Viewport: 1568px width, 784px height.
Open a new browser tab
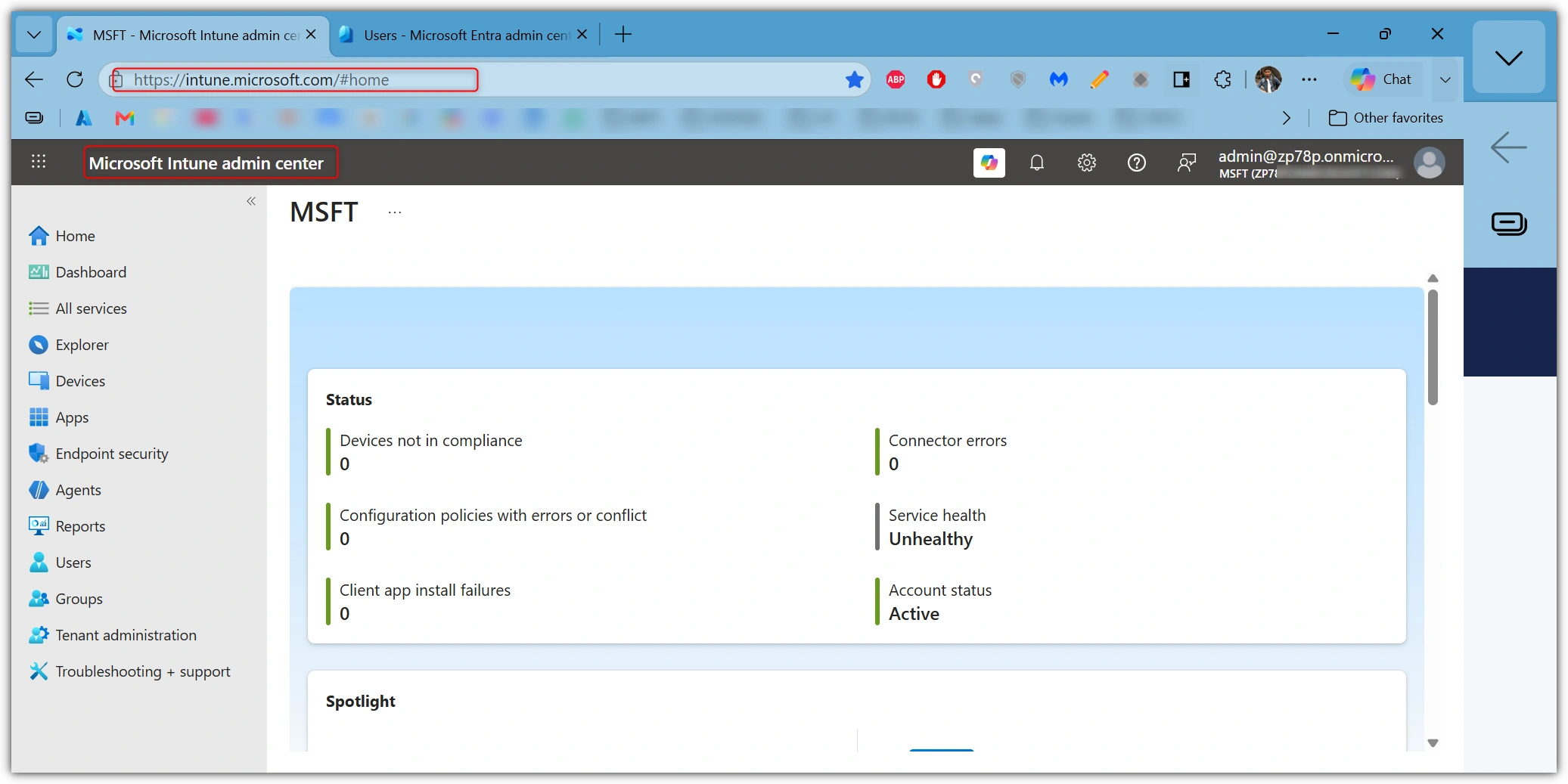tap(623, 35)
